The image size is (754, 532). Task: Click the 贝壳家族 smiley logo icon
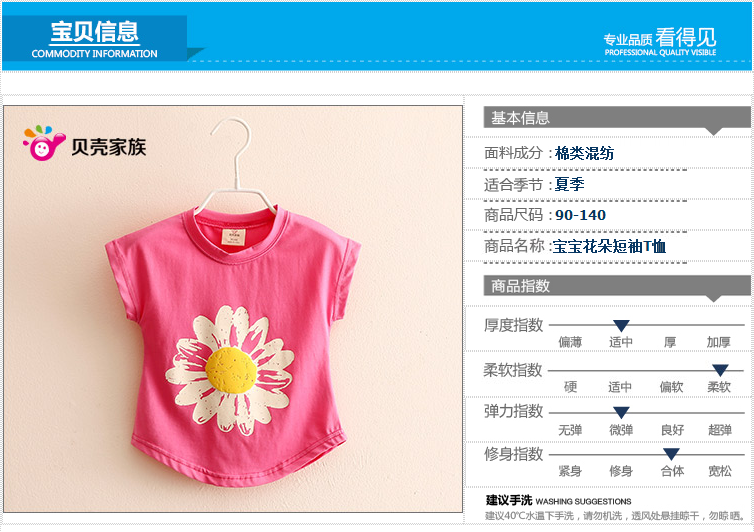pyautogui.click(x=44, y=143)
